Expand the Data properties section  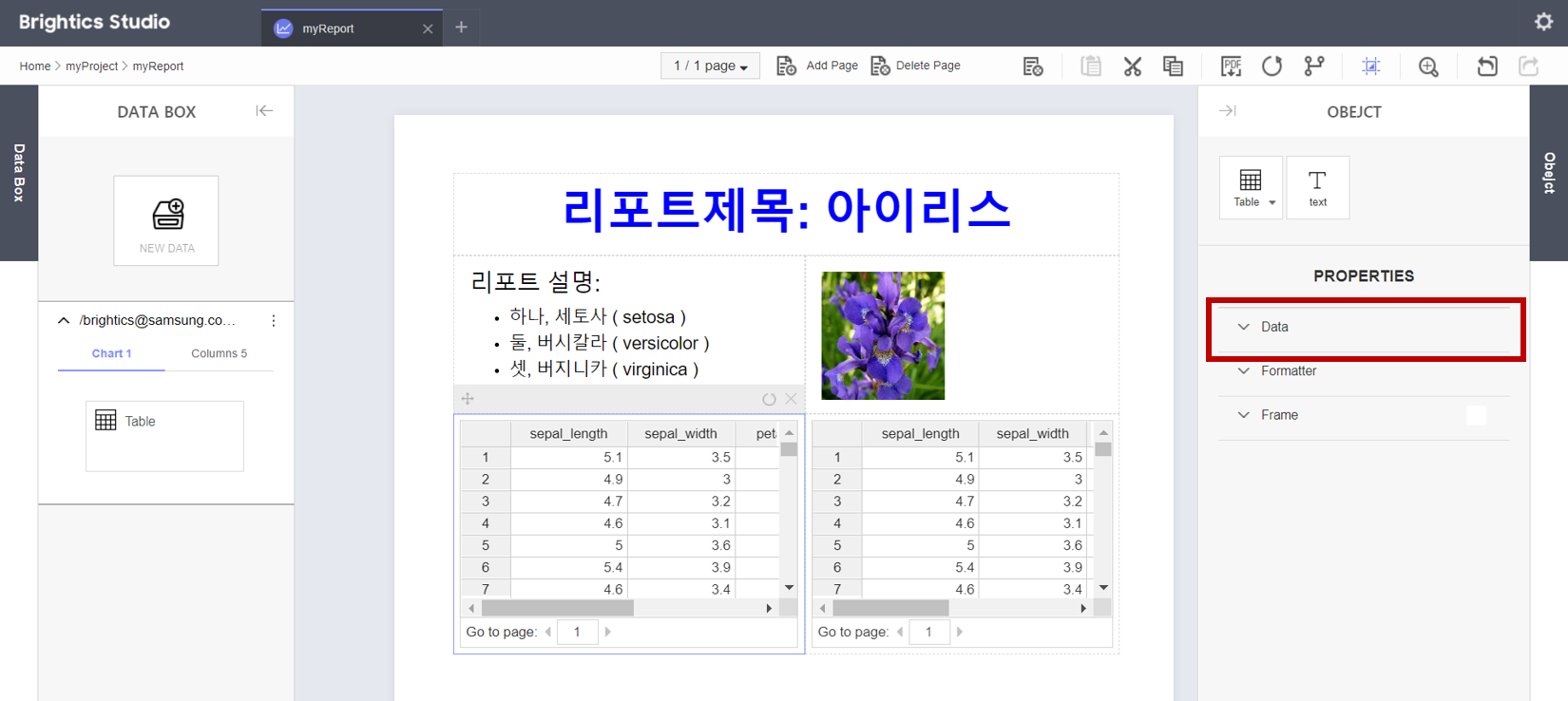coord(1365,327)
